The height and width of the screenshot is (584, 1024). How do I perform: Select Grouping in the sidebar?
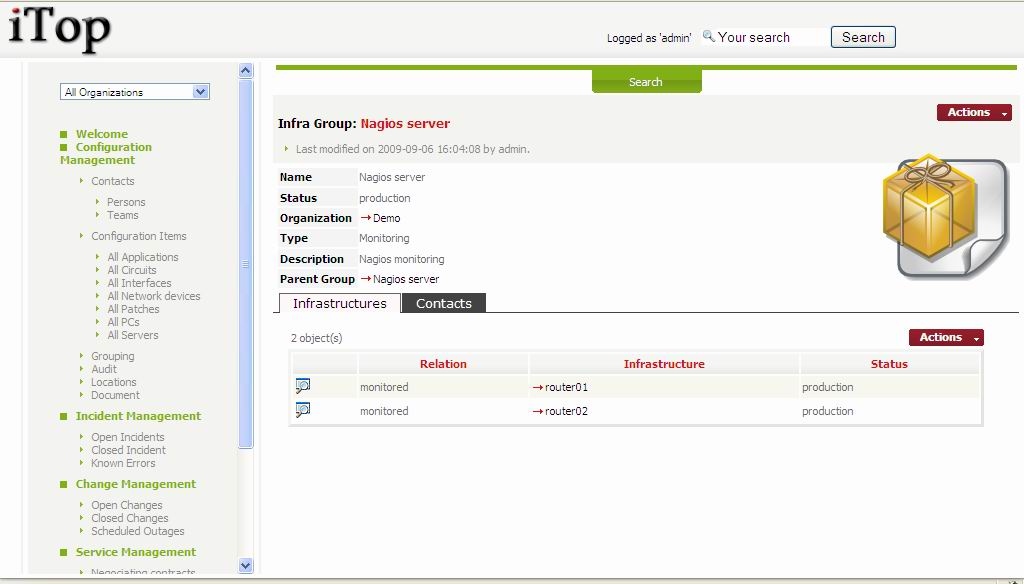(113, 356)
